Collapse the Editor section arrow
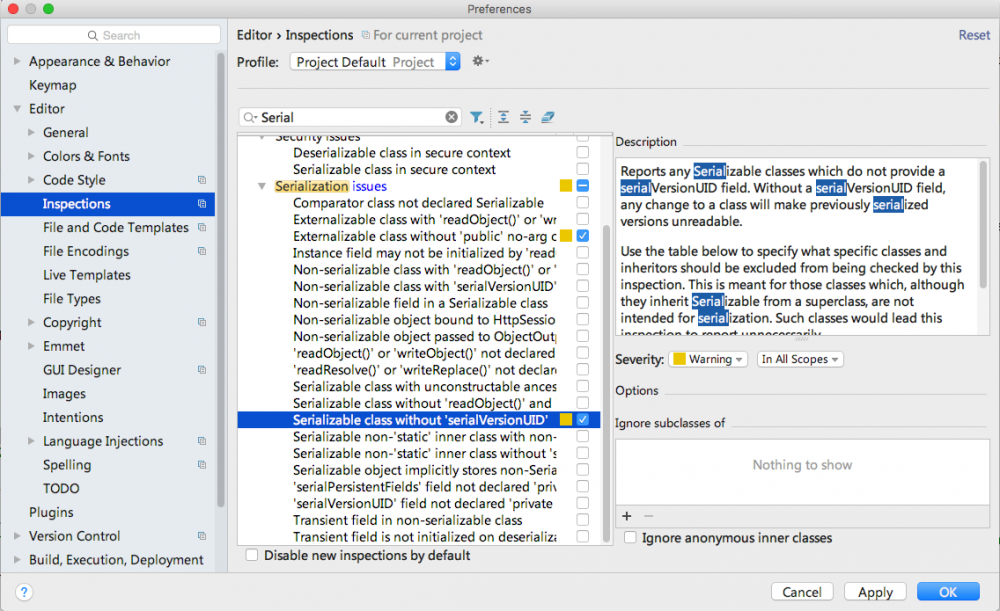The height and width of the screenshot is (611, 1000). click(17, 108)
